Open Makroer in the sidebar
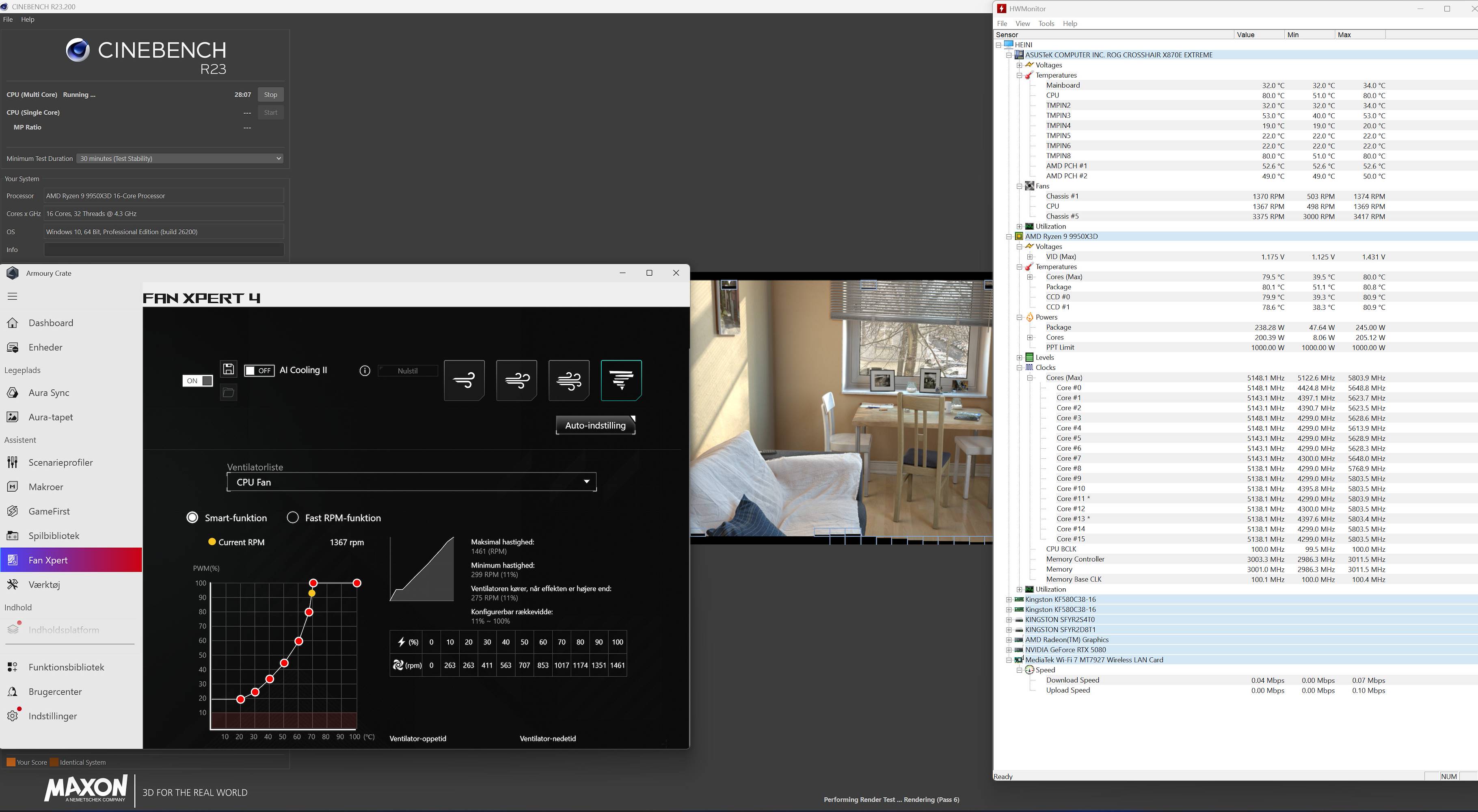 [71, 487]
